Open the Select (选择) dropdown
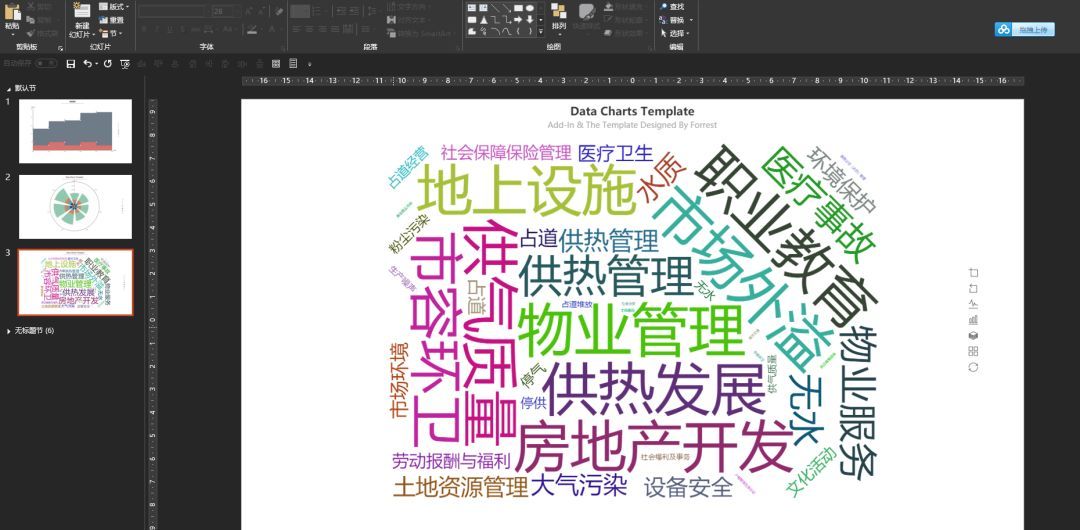The image size is (1080, 530). click(x=675, y=33)
